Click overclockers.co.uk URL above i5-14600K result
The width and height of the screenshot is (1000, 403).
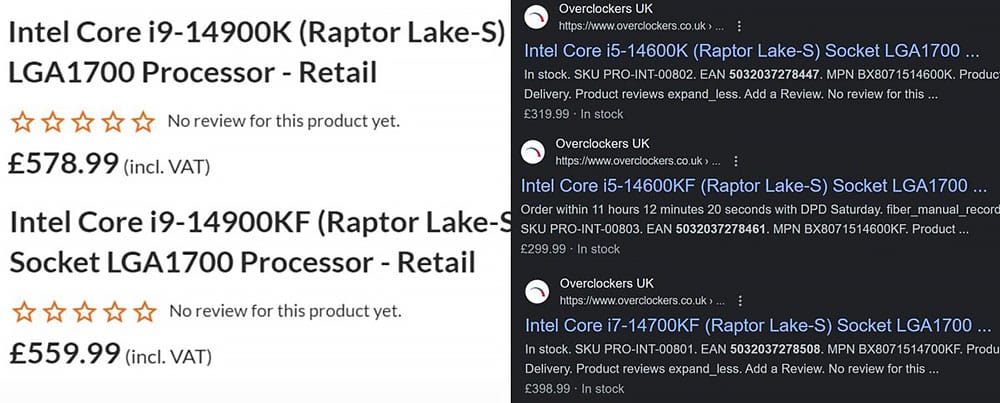[641, 26]
